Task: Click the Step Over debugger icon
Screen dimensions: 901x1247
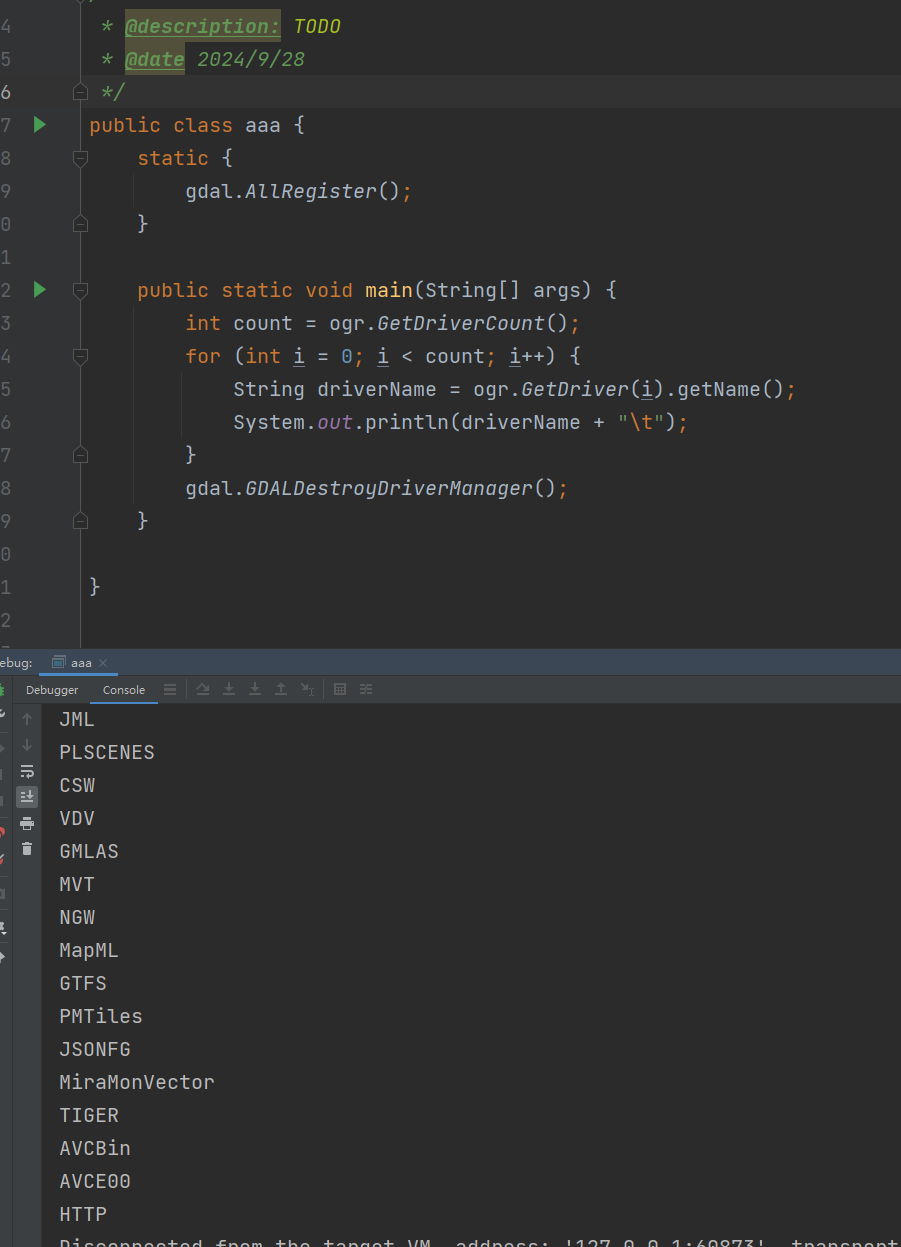Action: click(x=203, y=689)
